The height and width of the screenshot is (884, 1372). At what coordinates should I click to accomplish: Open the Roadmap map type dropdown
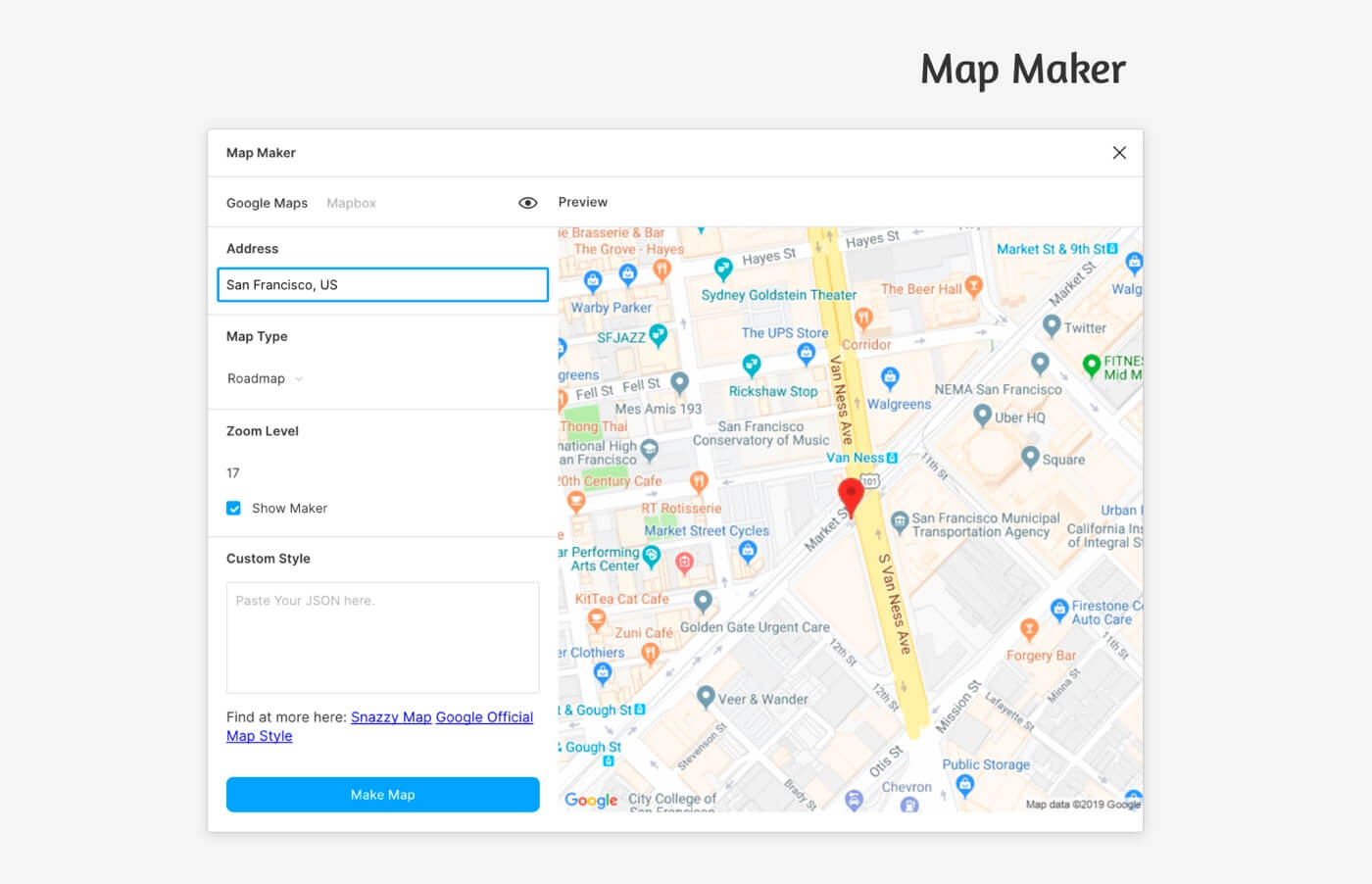(266, 378)
